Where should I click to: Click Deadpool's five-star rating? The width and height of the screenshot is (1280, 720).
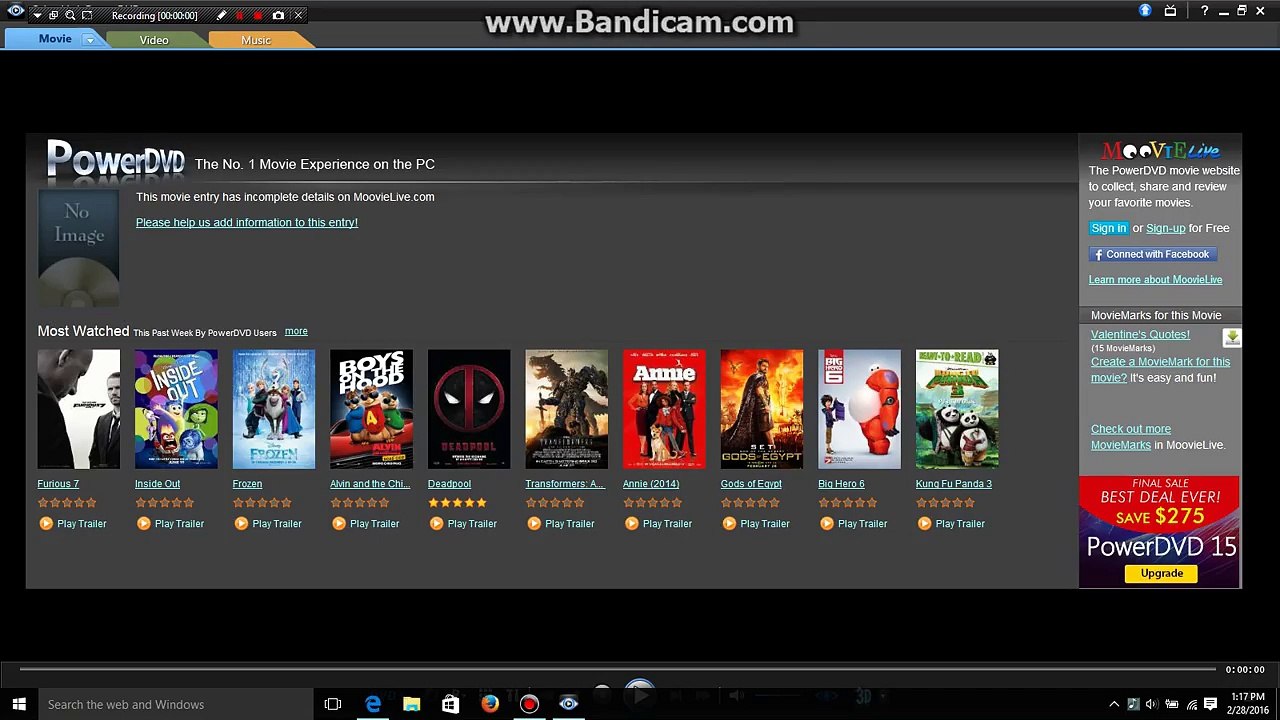point(457,503)
